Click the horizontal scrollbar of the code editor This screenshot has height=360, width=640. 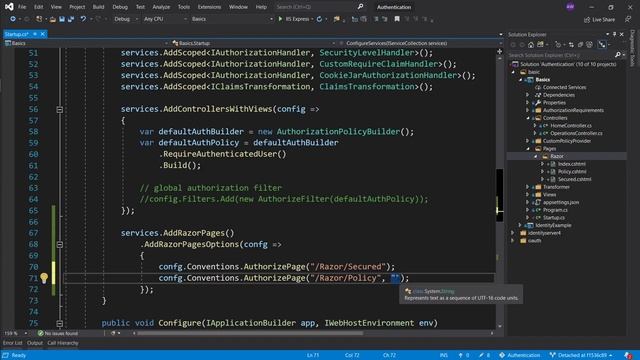click(x=249, y=333)
